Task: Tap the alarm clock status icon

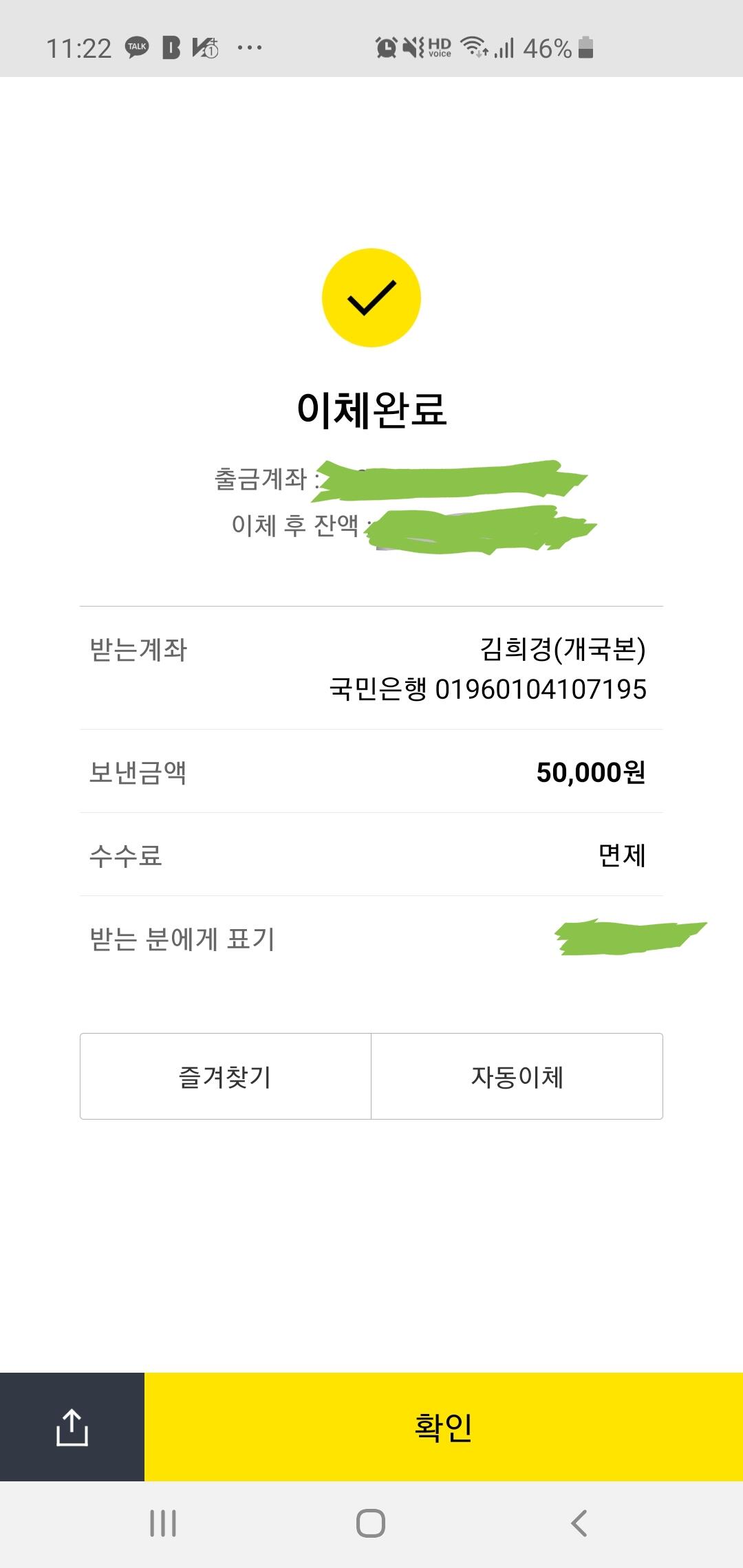Action: pyautogui.click(x=386, y=47)
